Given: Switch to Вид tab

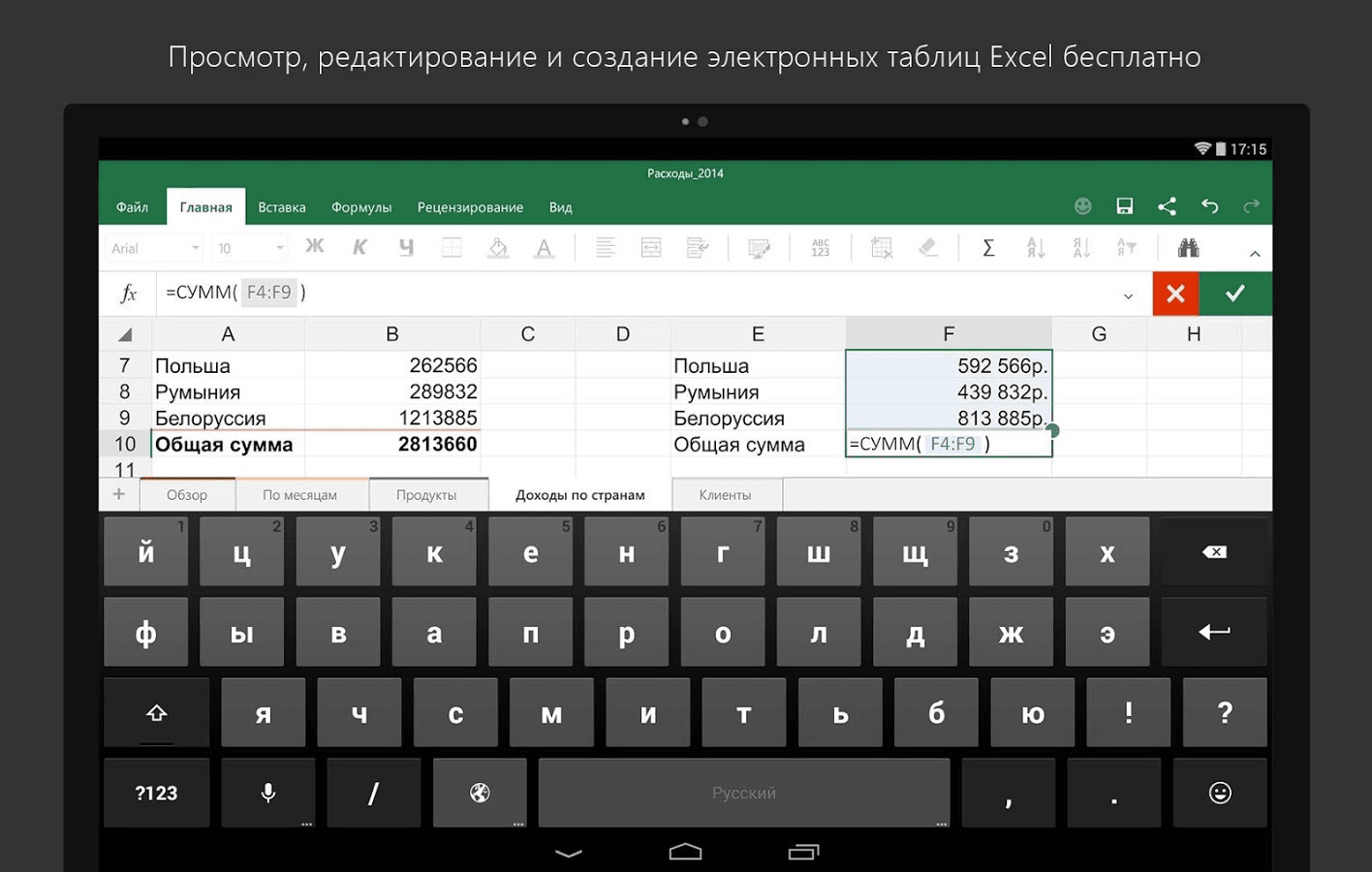Looking at the screenshot, I should coord(560,207).
